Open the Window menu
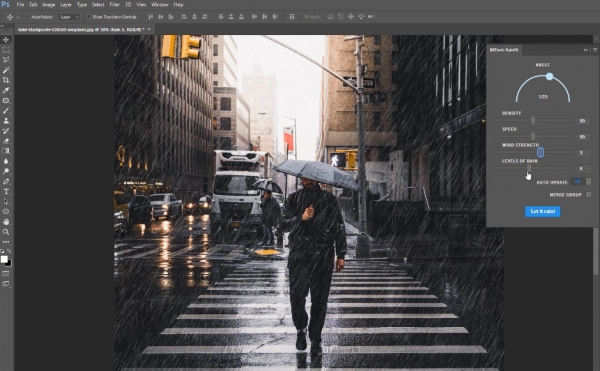 click(x=160, y=5)
